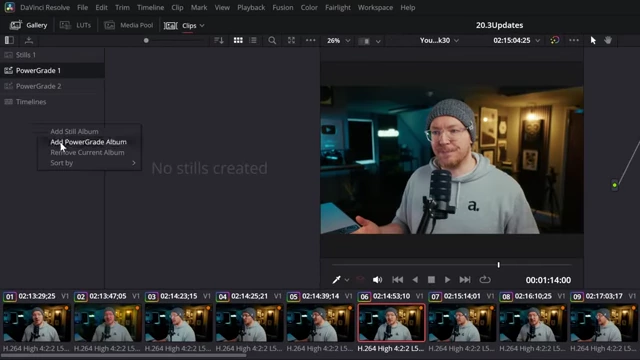This screenshot has width=640, height=360.
Task: Open the 02:15:04:25 timecode dropdown
Action: tap(516, 40)
